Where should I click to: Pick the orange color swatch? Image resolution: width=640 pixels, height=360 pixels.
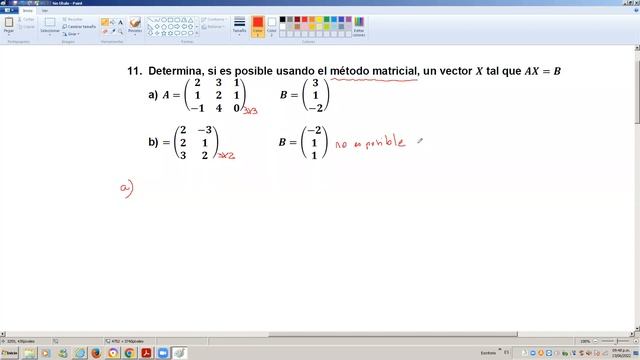[312, 19]
